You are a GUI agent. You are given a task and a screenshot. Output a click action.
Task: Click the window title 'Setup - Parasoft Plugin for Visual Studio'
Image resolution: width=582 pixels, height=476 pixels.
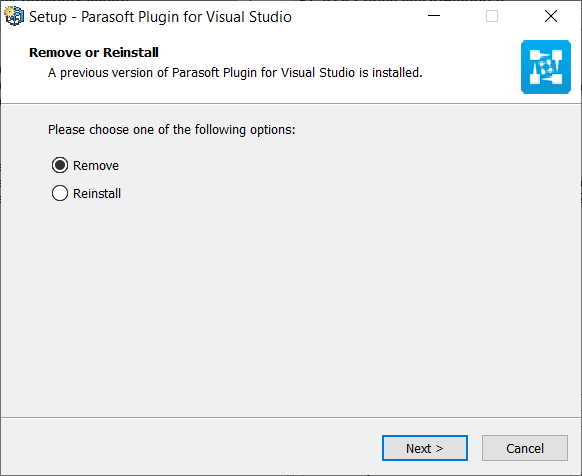(x=160, y=17)
